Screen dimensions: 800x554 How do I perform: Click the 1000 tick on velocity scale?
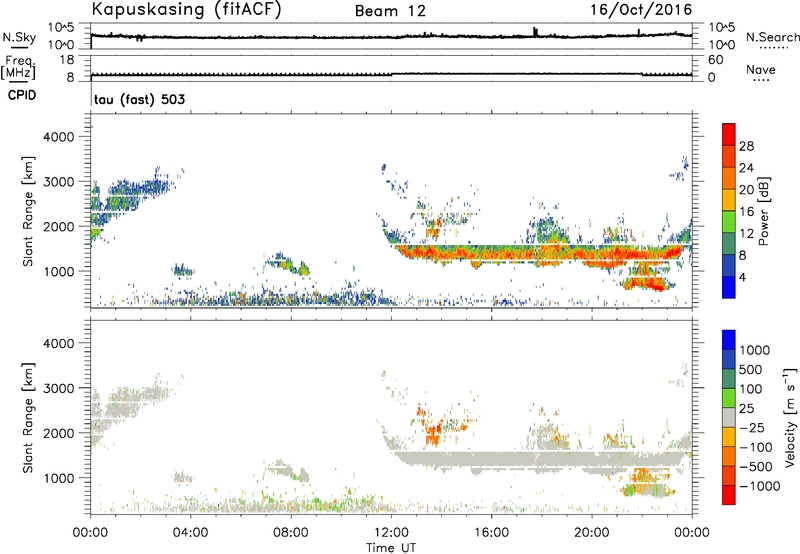tap(755, 350)
